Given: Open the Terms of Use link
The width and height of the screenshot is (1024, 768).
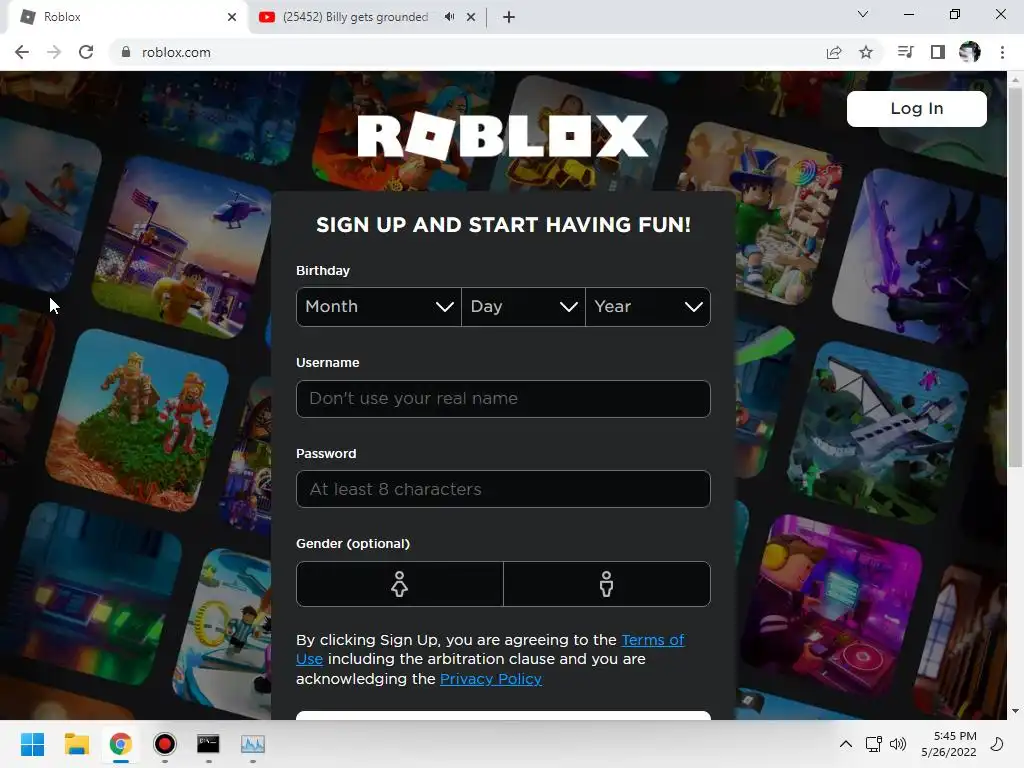Looking at the screenshot, I should coord(652,640).
